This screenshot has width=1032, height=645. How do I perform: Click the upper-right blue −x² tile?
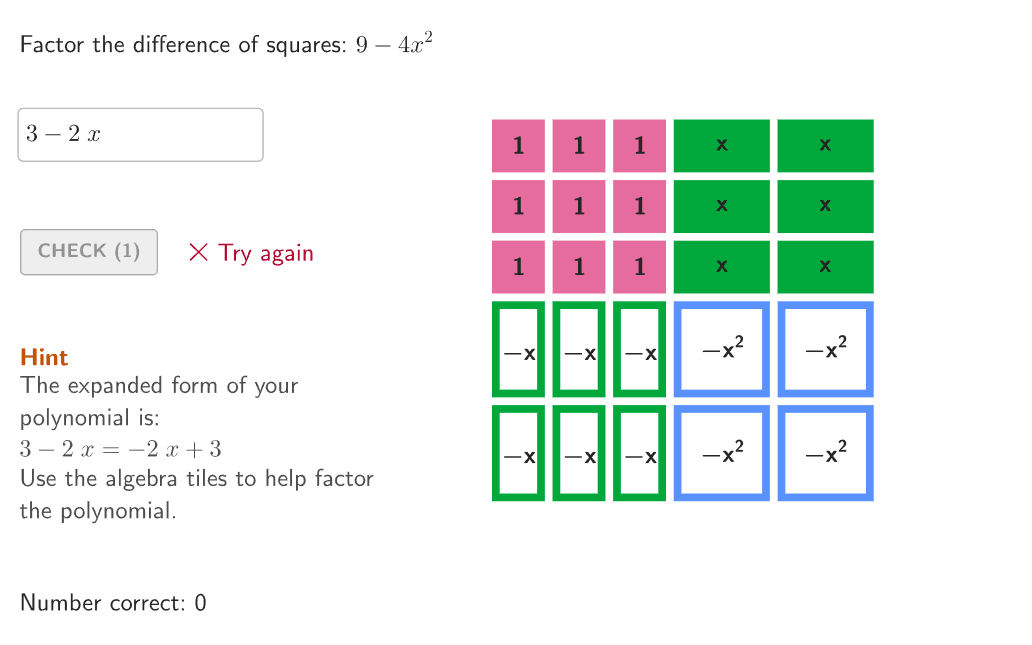point(825,349)
